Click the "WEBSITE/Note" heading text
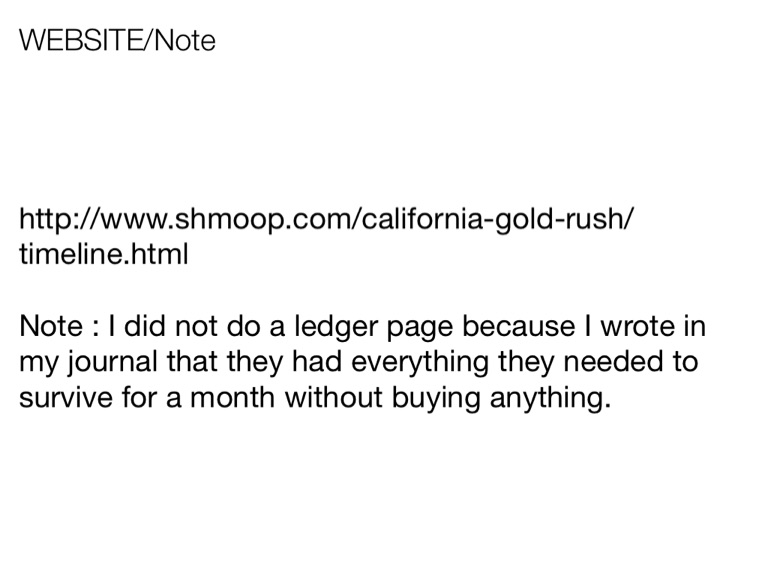This screenshot has height=561, width=768. tap(117, 41)
